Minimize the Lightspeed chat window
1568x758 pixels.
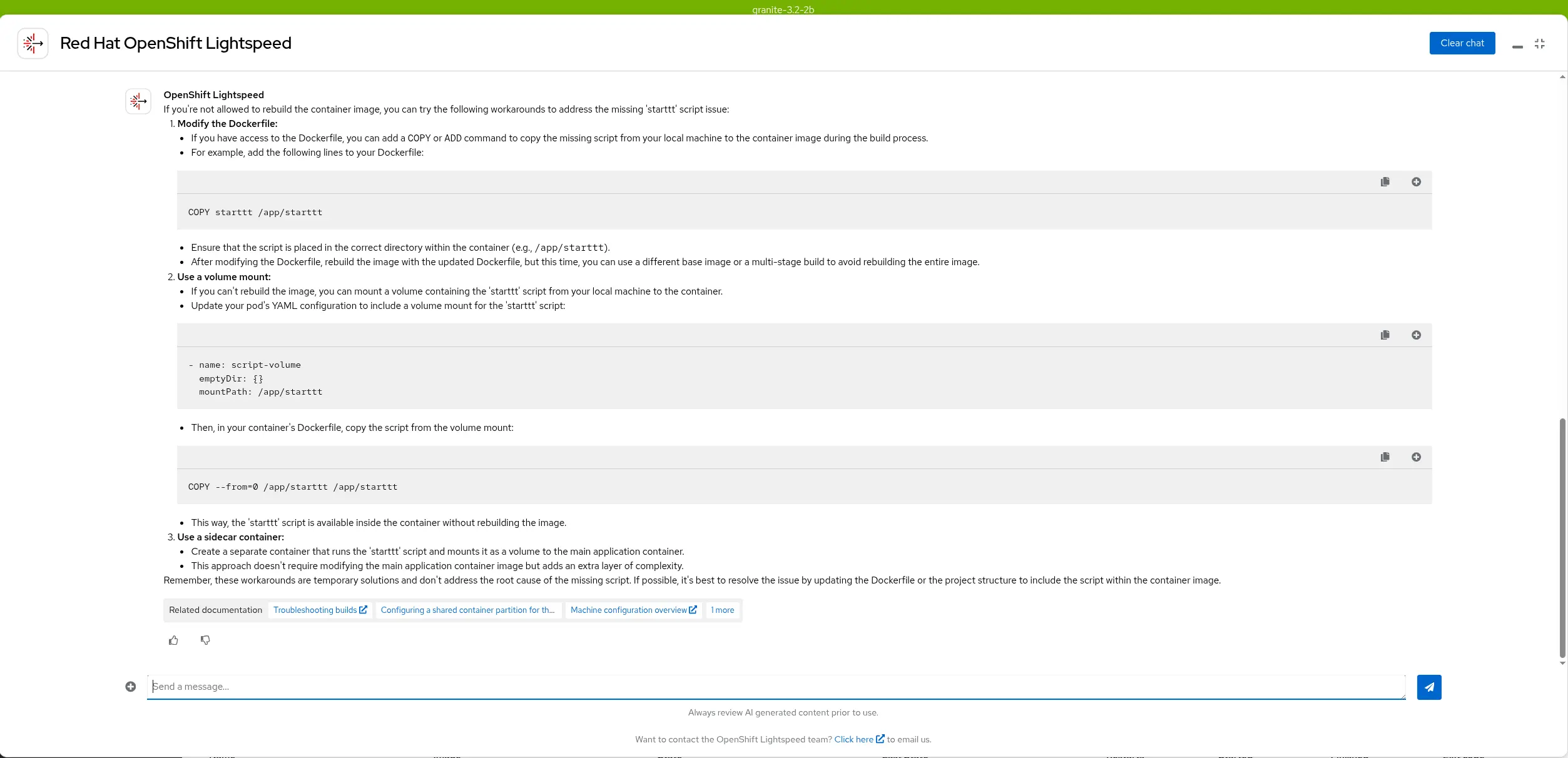click(x=1517, y=46)
